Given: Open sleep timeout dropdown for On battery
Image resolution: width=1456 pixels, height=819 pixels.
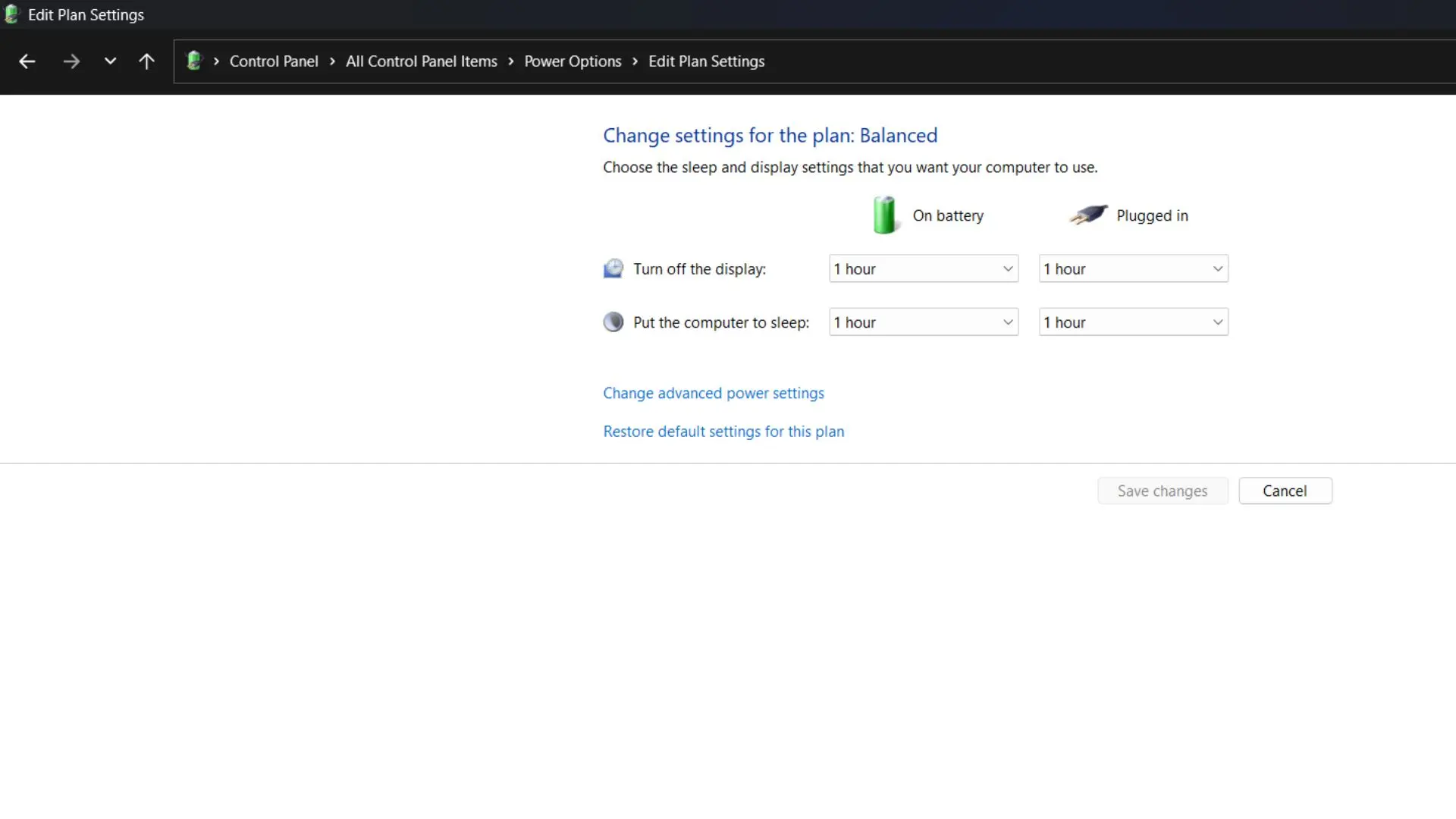Looking at the screenshot, I should 923,322.
